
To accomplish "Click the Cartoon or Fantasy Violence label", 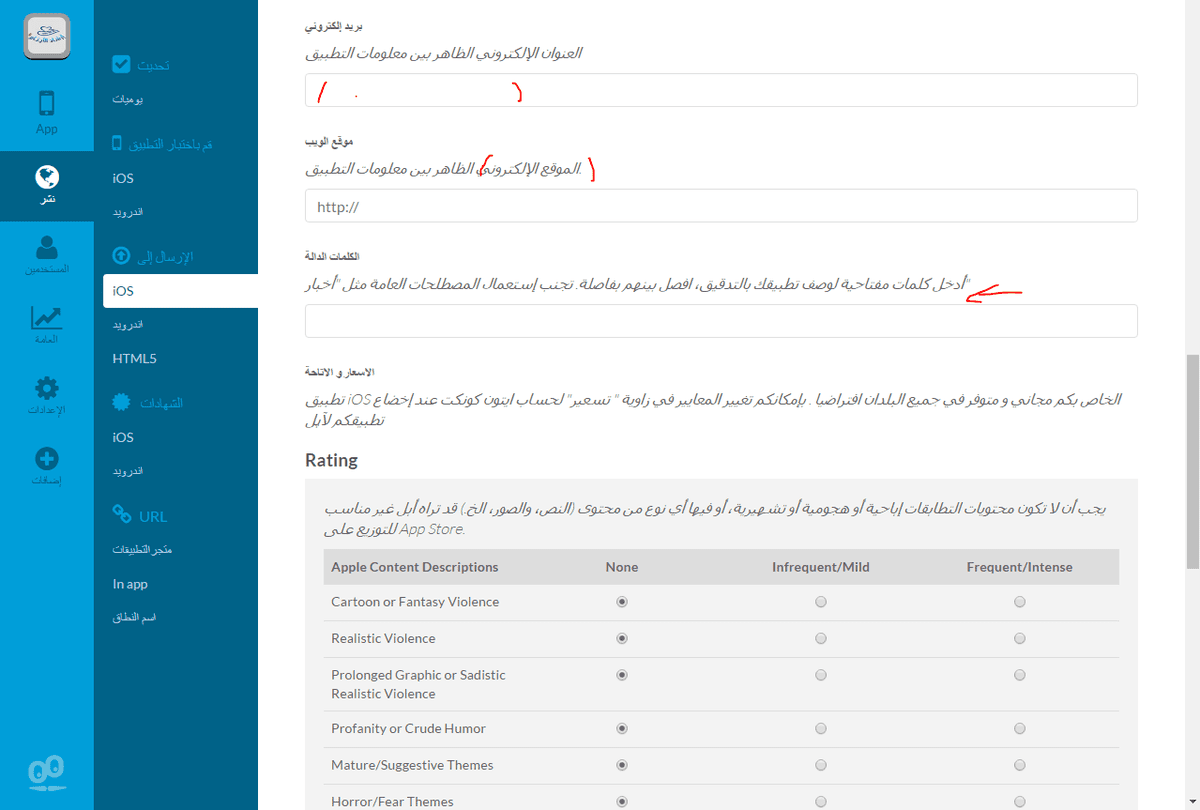I will (415, 602).
